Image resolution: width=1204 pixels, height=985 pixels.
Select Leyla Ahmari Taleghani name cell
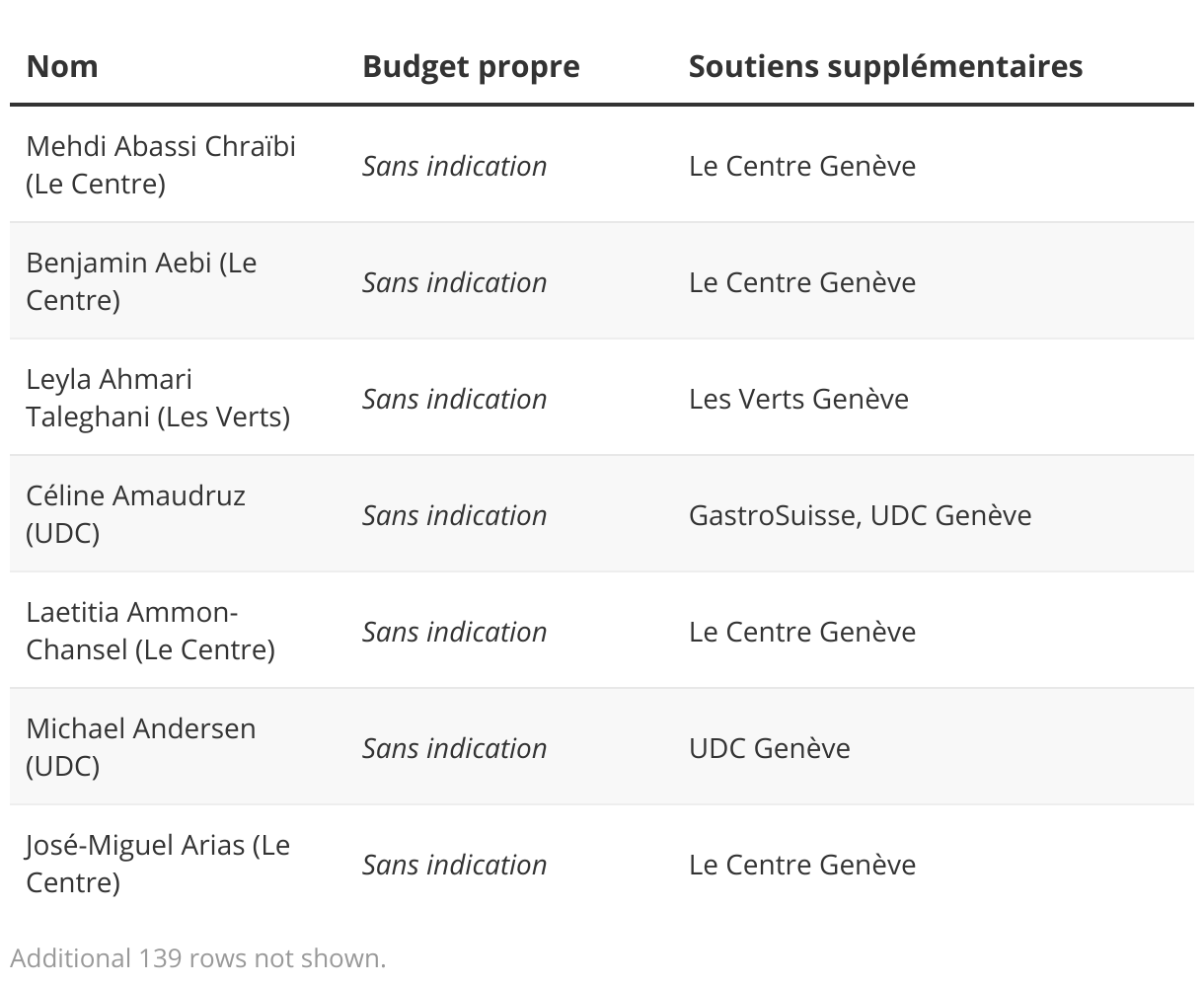pos(158,398)
